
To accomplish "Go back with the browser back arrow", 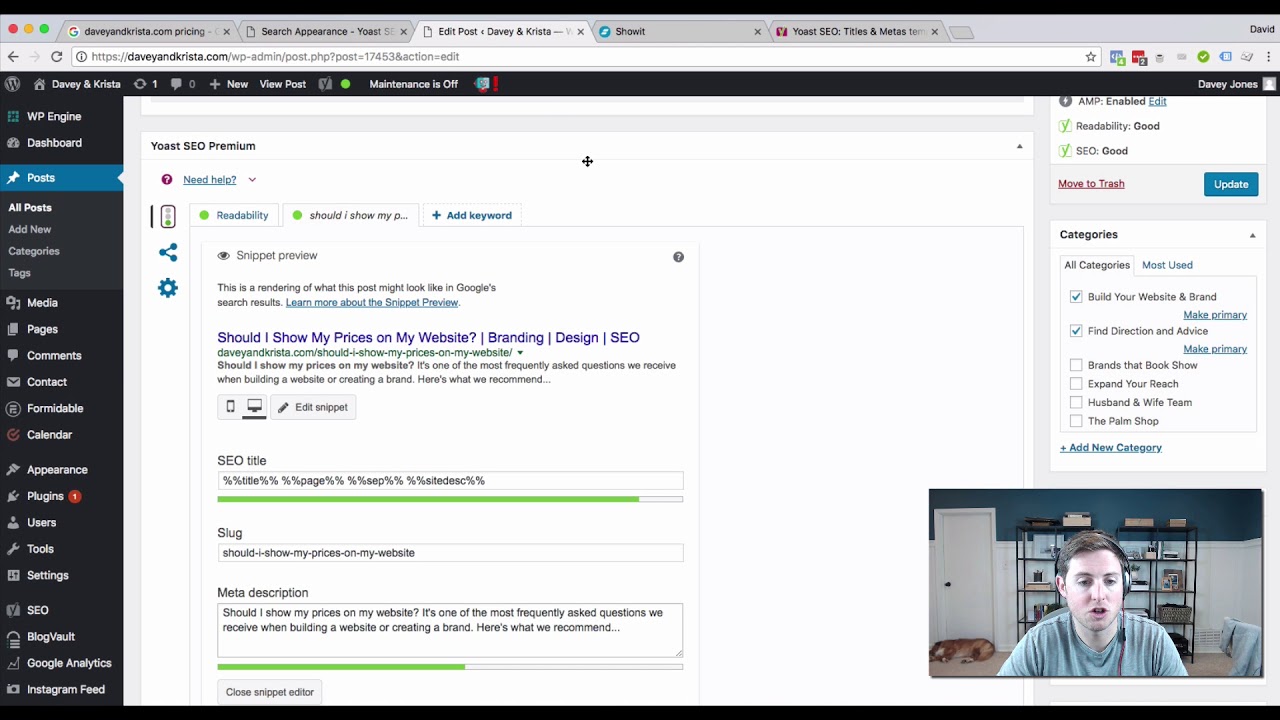I will point(13,57).
